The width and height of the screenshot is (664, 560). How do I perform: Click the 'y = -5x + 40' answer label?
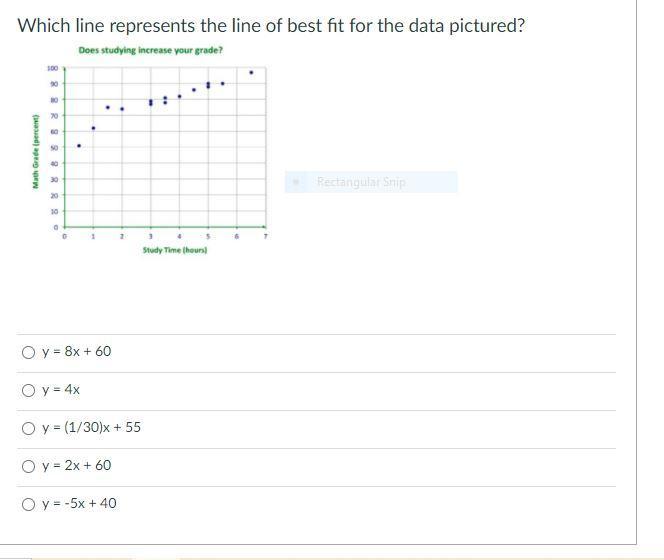click(x=79, y=503)
